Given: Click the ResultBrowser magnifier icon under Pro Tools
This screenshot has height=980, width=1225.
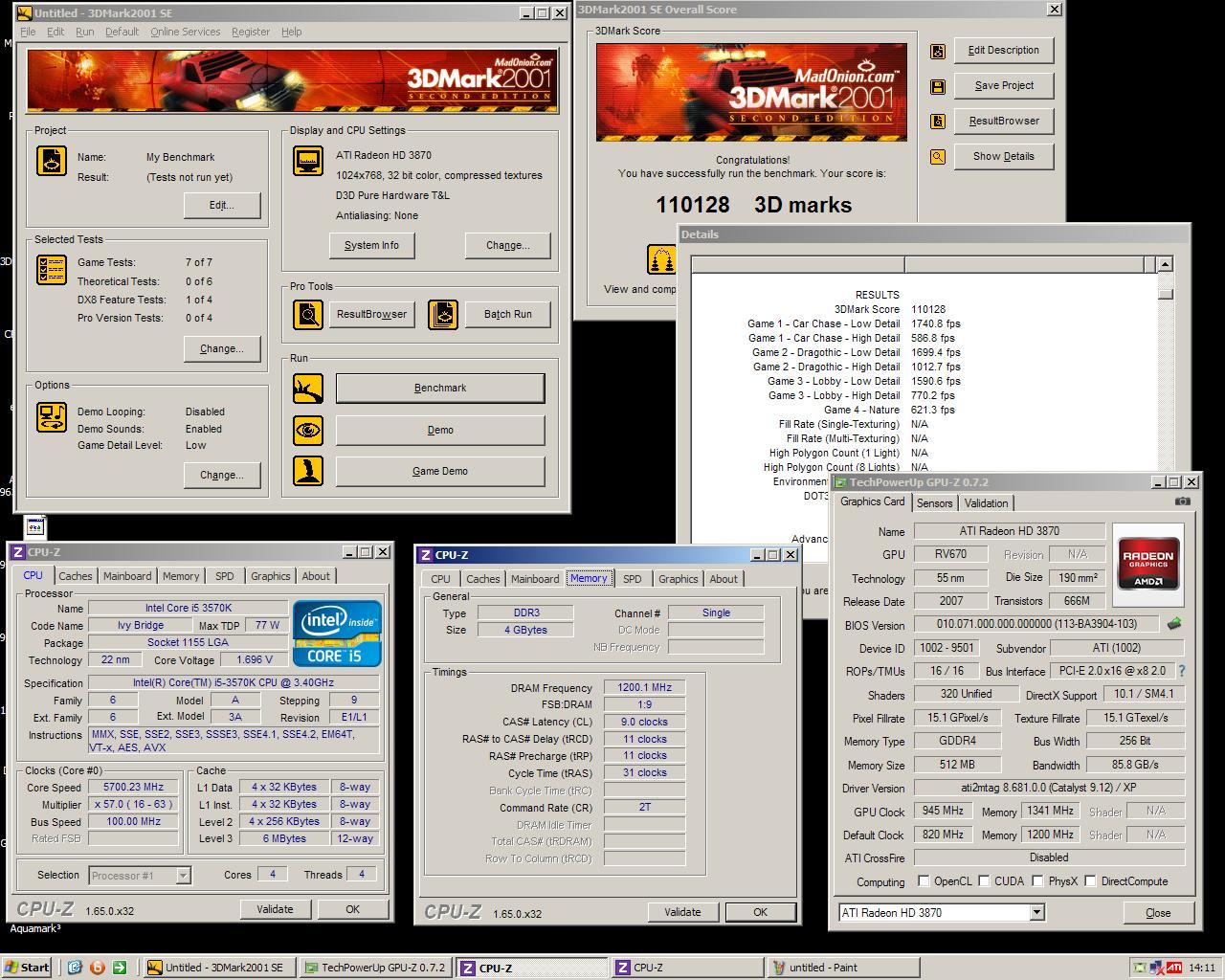Looking at the screenshot, I should (x=308, y=314).
